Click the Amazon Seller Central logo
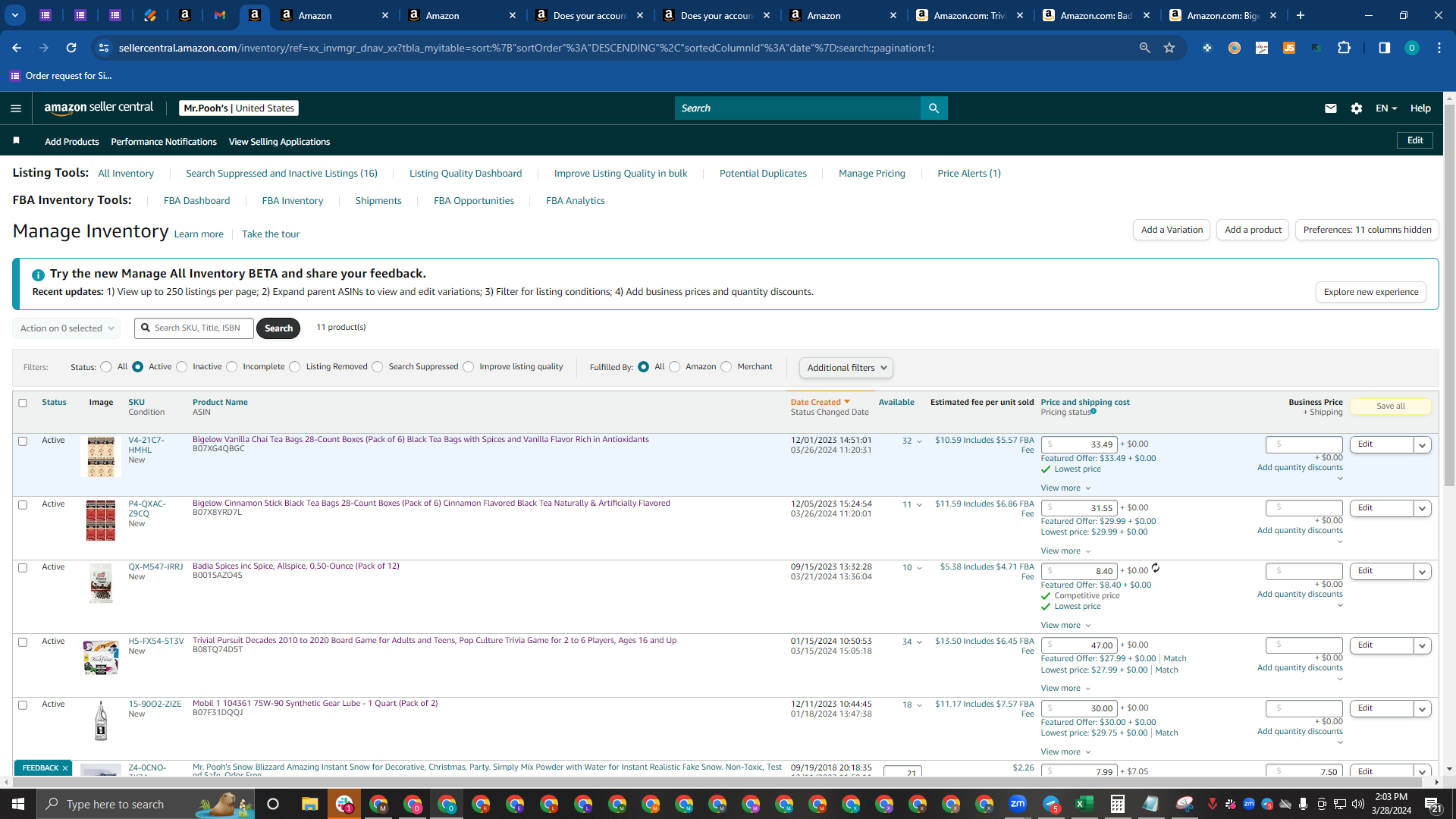The width and height of the screenshot is (1456, 819). pyautogui.click(x=99, y=108)
